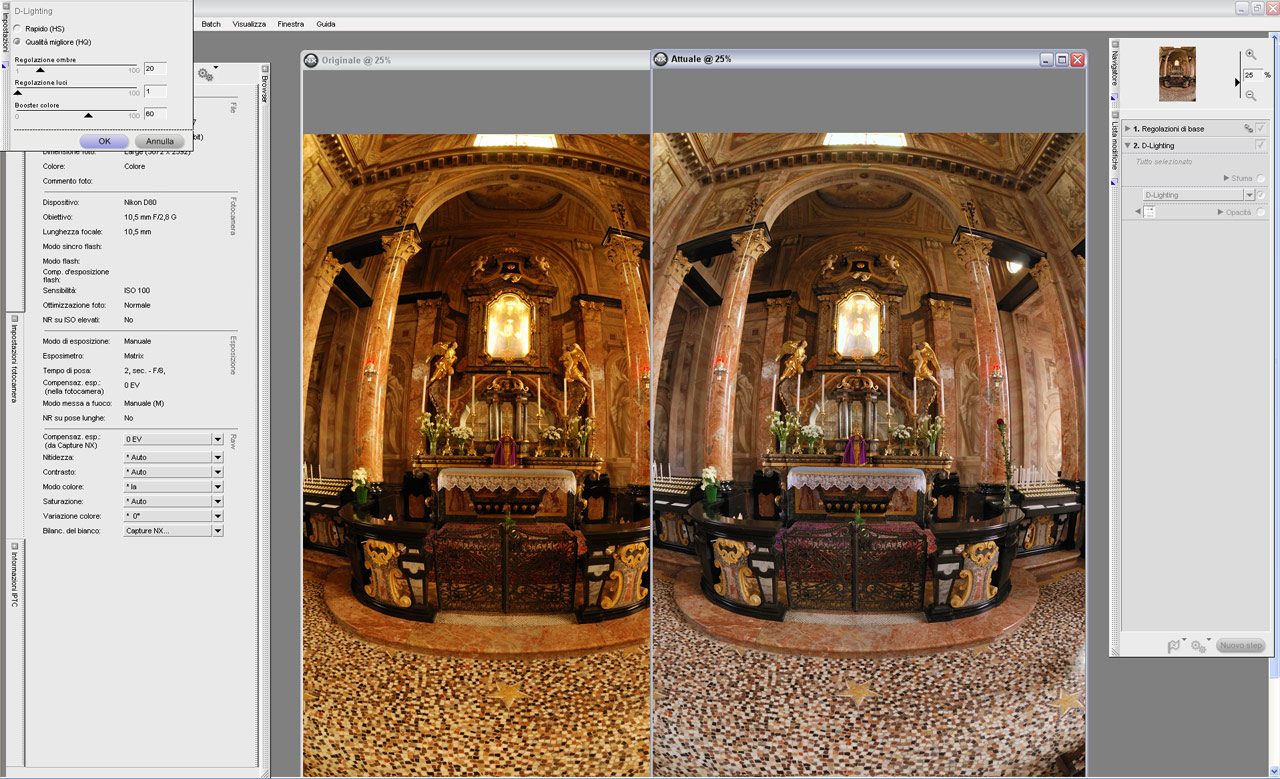Image resolution: width=1280 pixels, height=779 pixels.
Task: Click the link icon on Regolazioni di base
Action: coord(1248,129)
